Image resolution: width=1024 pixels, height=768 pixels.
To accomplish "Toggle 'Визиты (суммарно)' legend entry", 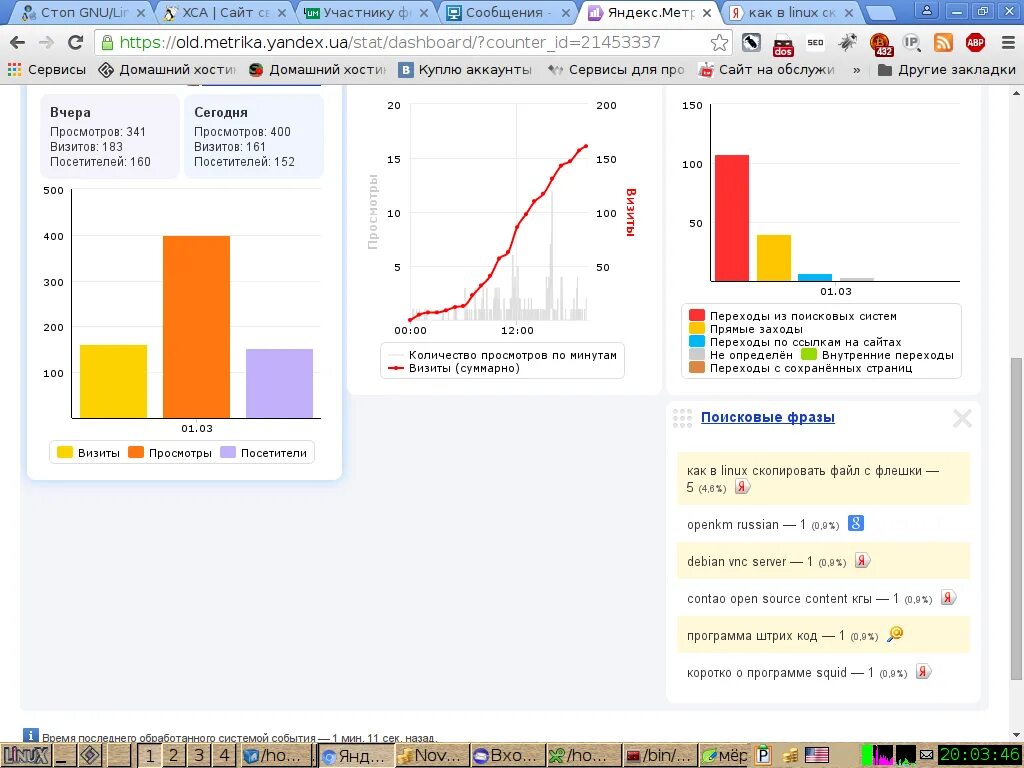I will click(x=454, y=368).
